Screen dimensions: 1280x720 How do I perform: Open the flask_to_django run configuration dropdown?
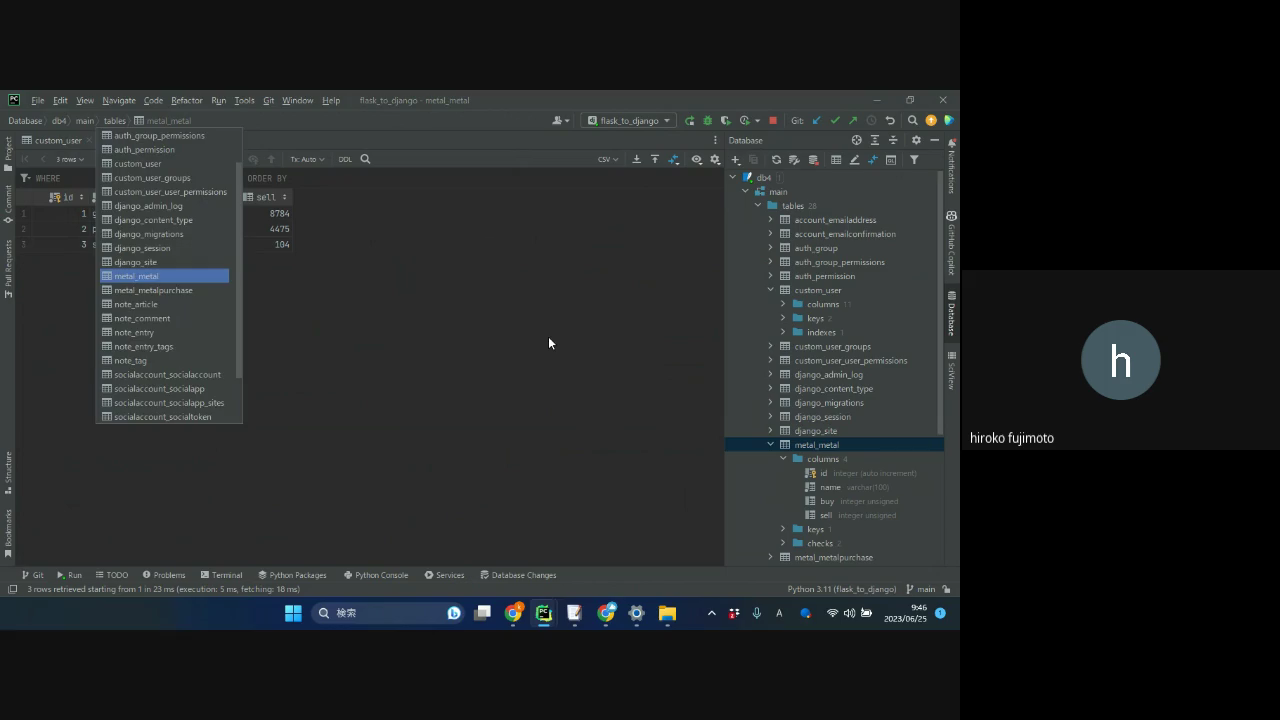629,121
